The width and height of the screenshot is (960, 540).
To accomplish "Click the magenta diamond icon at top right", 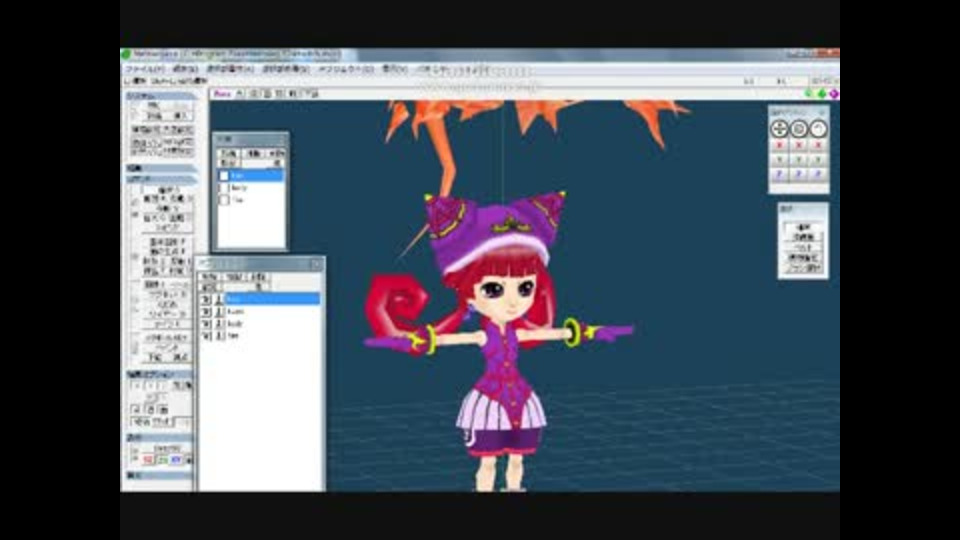I will tap(833, 94).
